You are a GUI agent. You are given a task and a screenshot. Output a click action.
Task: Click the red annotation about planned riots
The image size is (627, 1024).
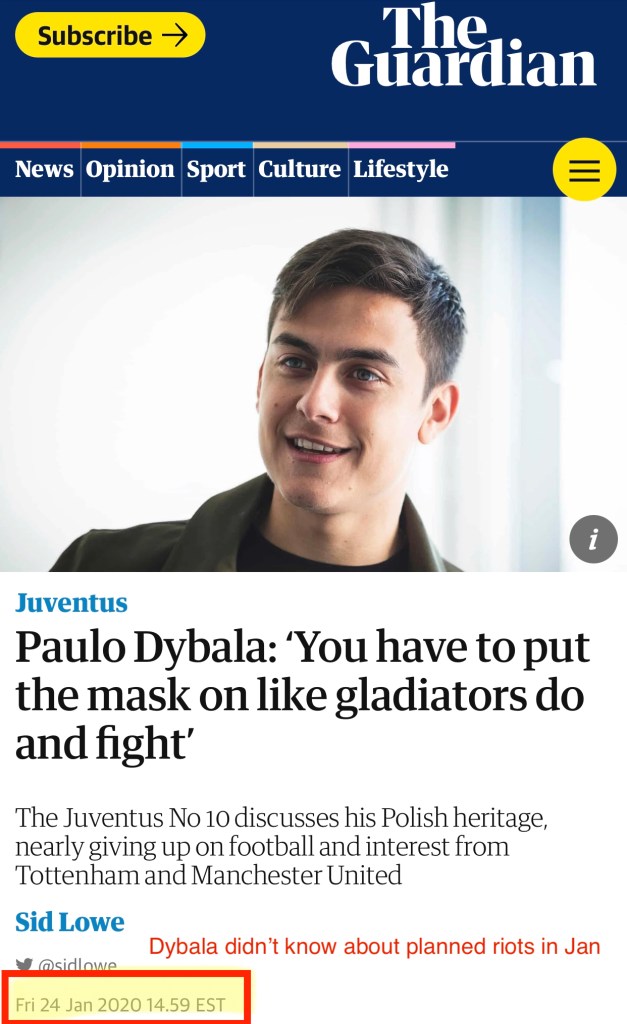point(374,946)
